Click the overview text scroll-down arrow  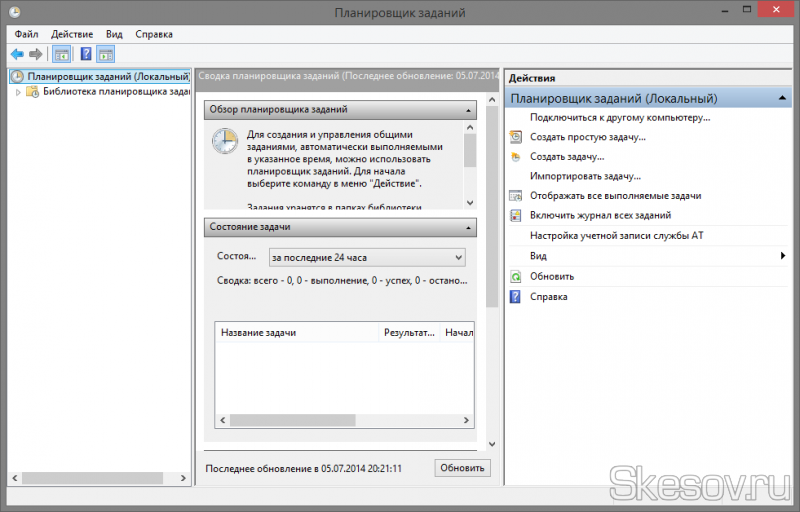(470, 203)
